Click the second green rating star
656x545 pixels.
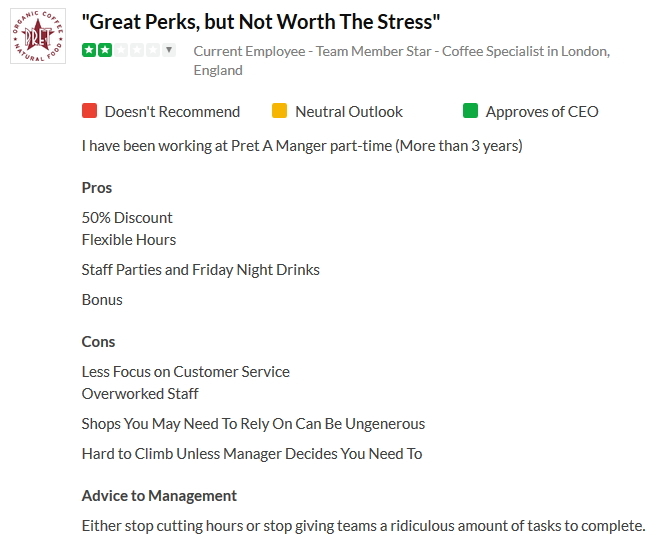[x=105, y=50]
